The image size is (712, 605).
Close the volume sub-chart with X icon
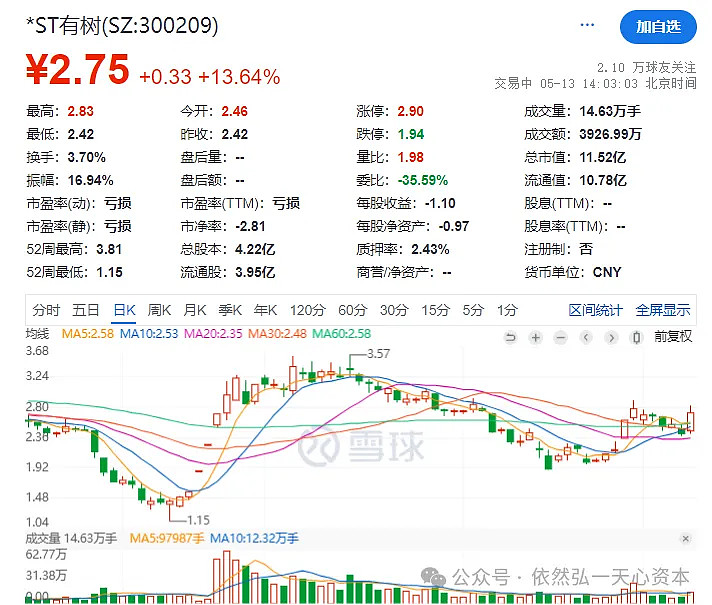[x=685, y=539]
